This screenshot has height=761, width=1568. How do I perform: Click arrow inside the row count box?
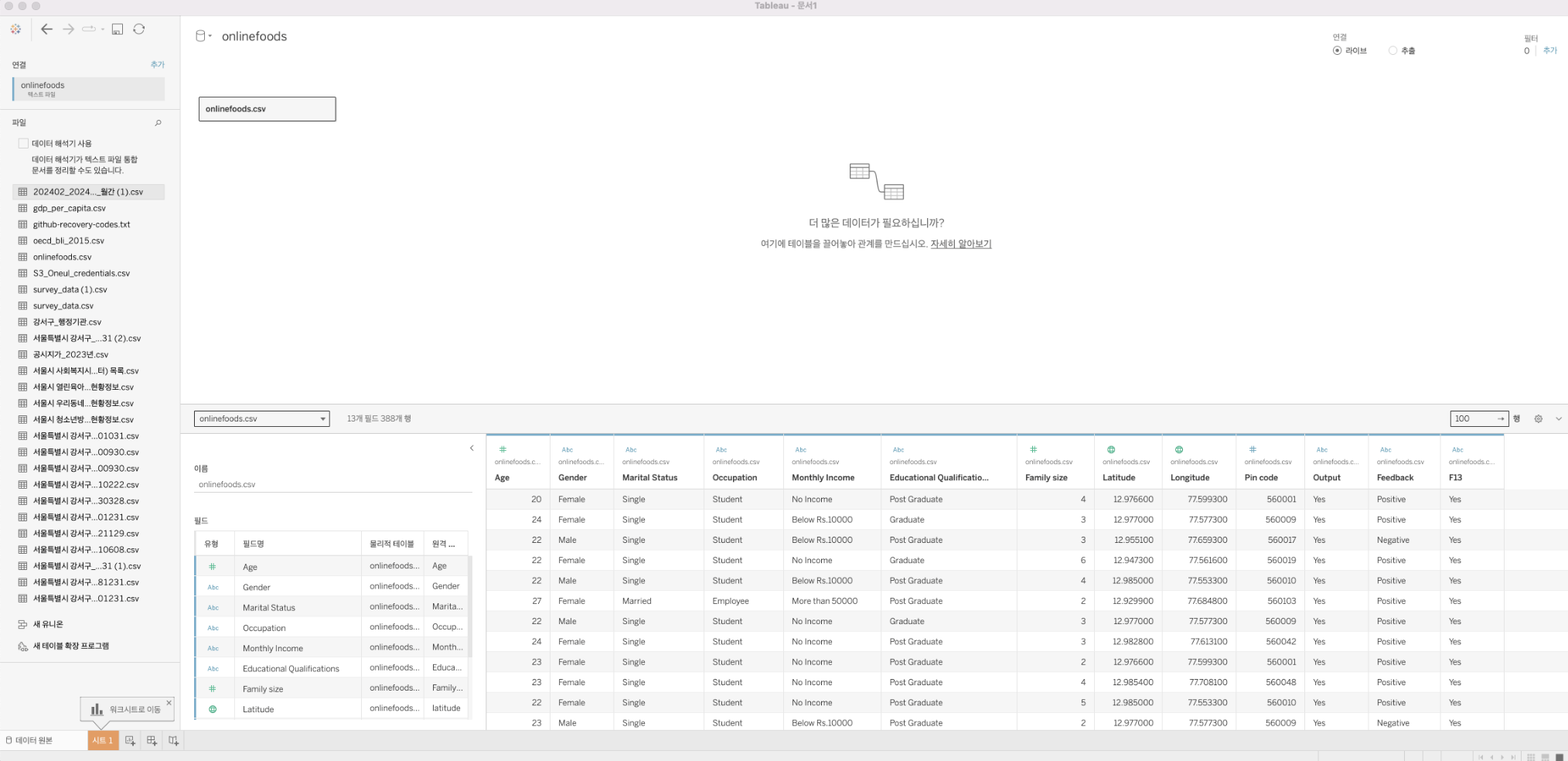1501,418
